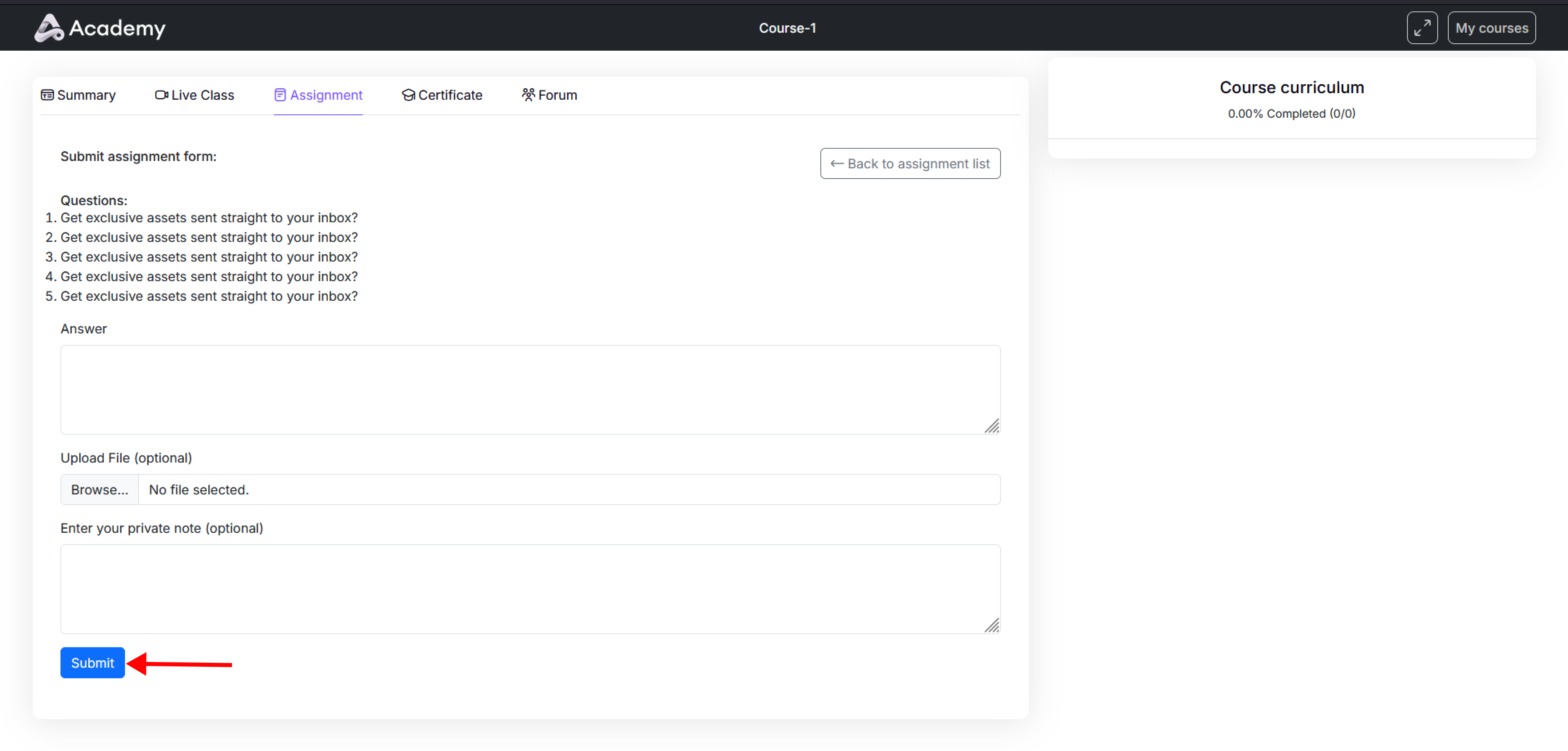Image resolution: width=1568 pixels, height=751 pixels.
Task: Click Browse to upload a file
Action: point(99,490)
